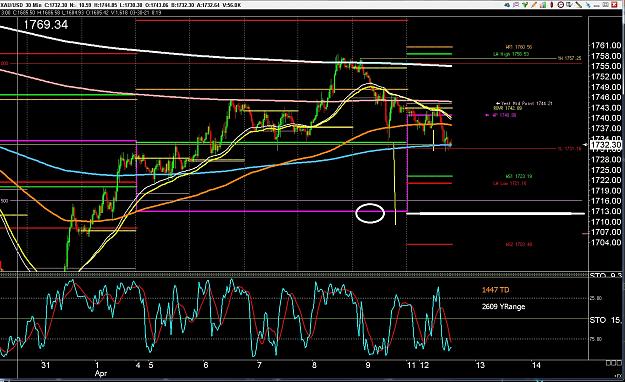
Task: Click the maximize chart window icon
Action: point(605,5)
